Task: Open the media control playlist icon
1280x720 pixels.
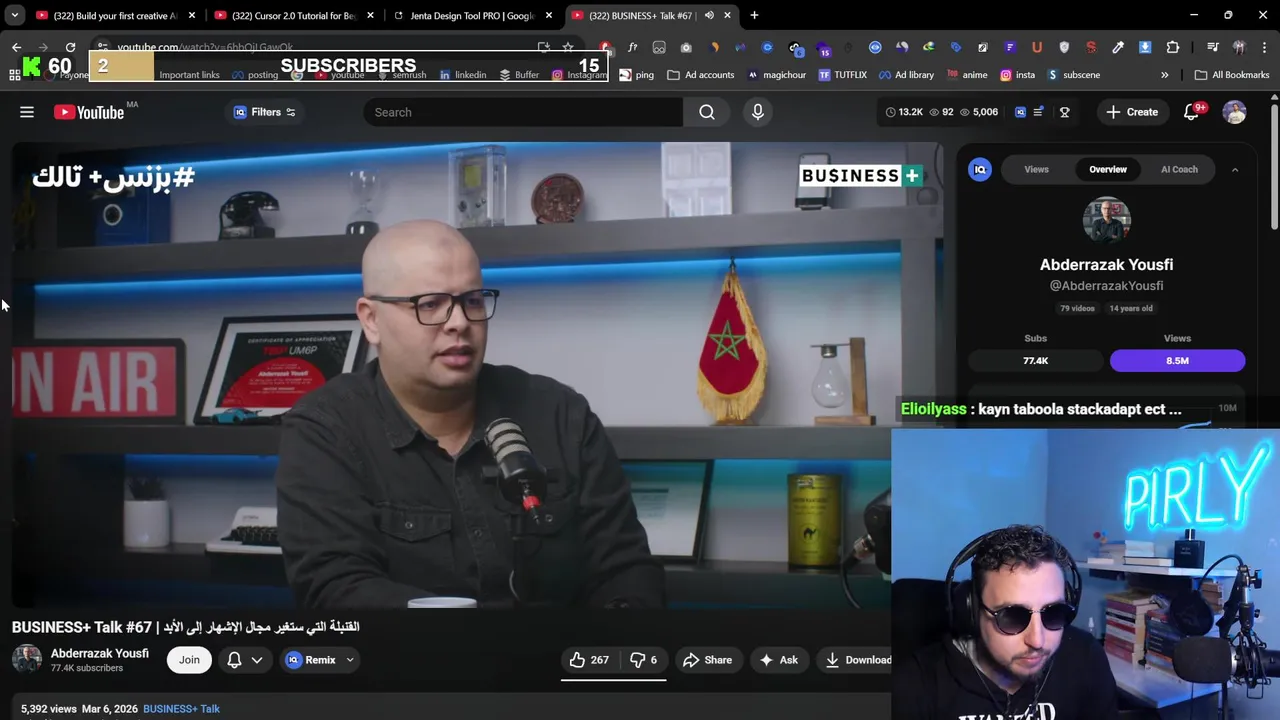Action: [x=1212, y=47]
